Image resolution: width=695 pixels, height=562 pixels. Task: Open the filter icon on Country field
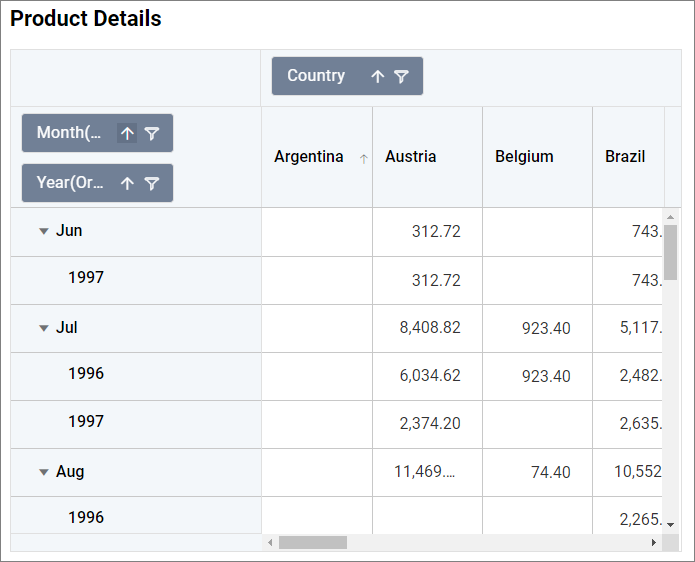tap(401, 77)
